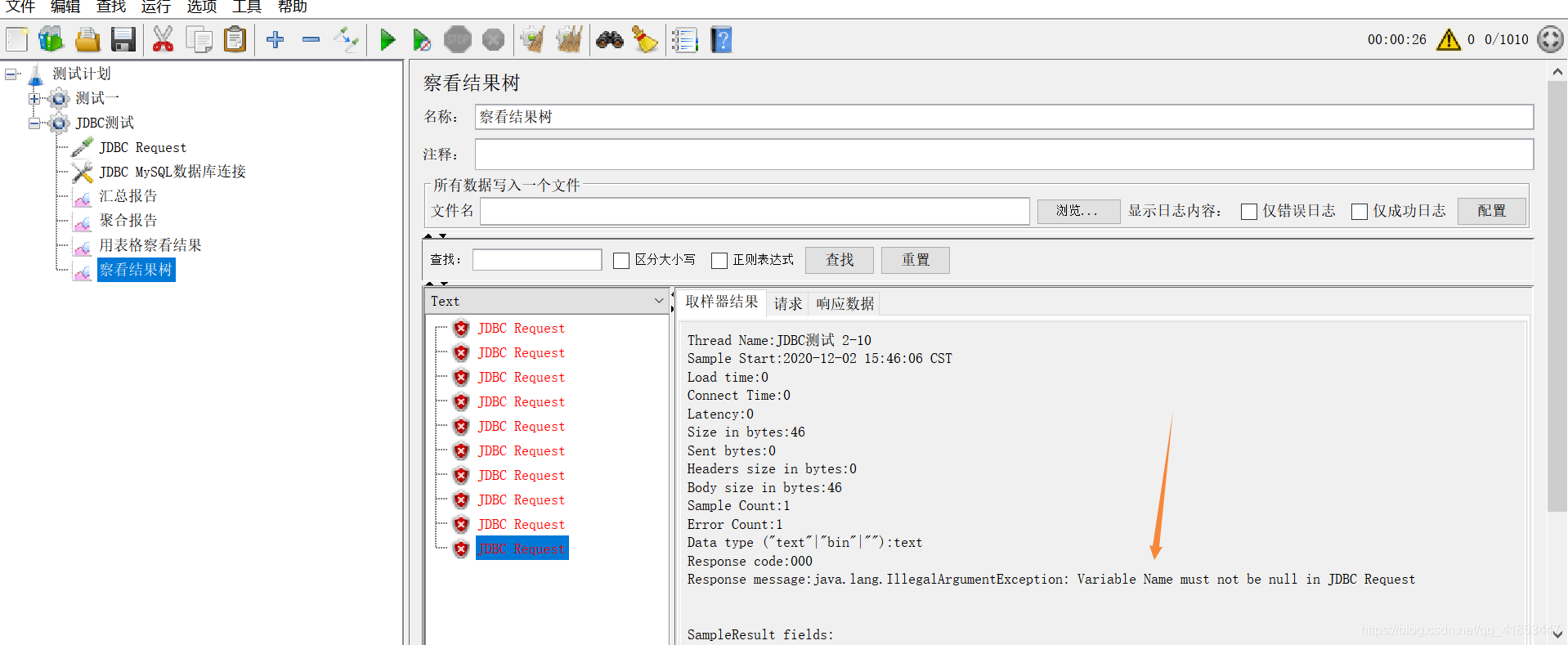Collapse all with the minus icon

click(311, 39)
